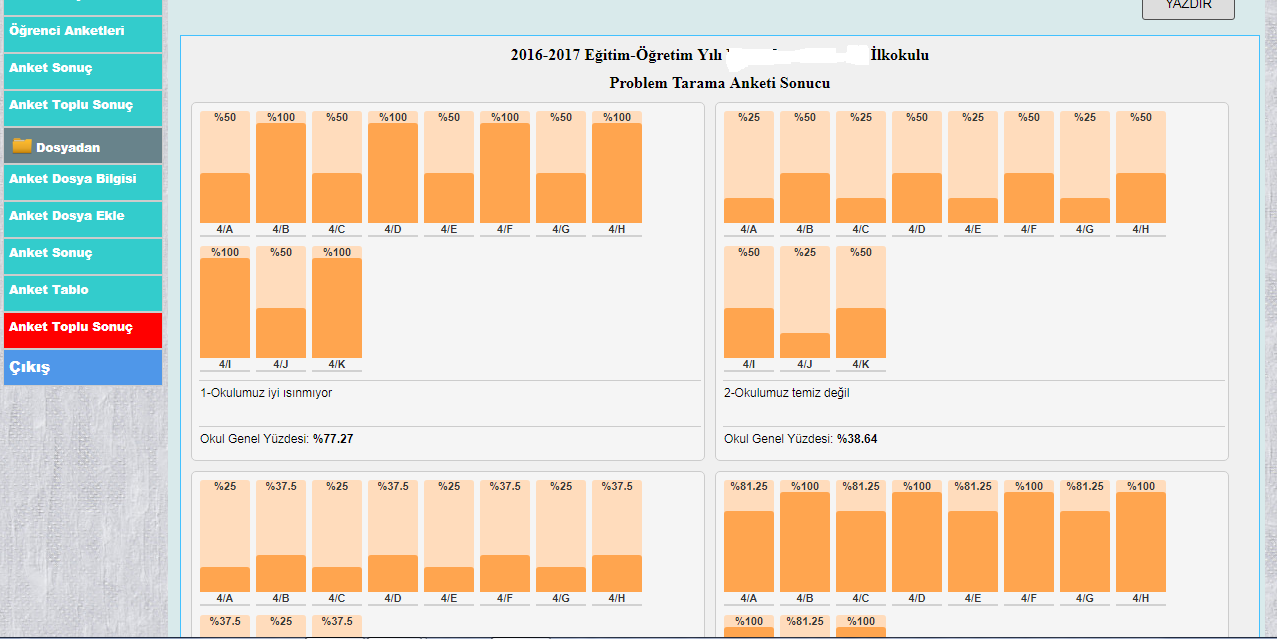Image resolution: width=1277 pixels, height=639 pixels.
Task: Click the 'Problem Tarama Anketi Sonucu' heading
Action: [x=719, y=83]
